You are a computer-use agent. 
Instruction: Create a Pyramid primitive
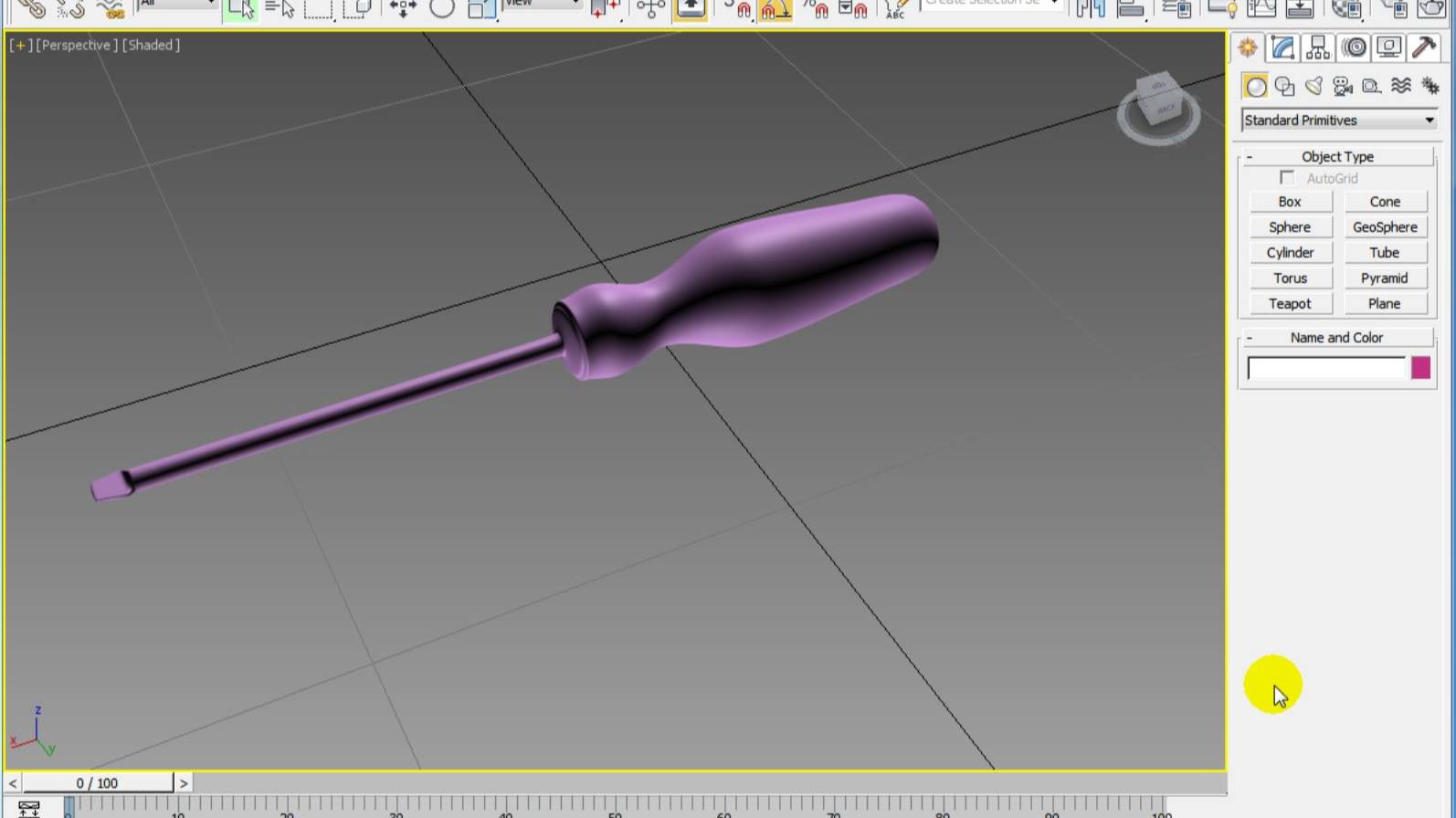[1385, 278]
